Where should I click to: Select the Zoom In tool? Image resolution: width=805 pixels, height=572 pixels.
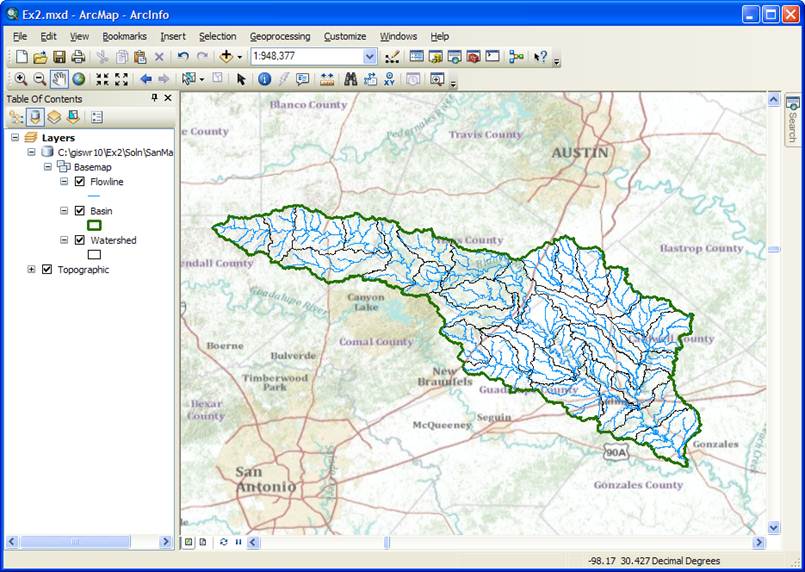[x=20, y=79]
